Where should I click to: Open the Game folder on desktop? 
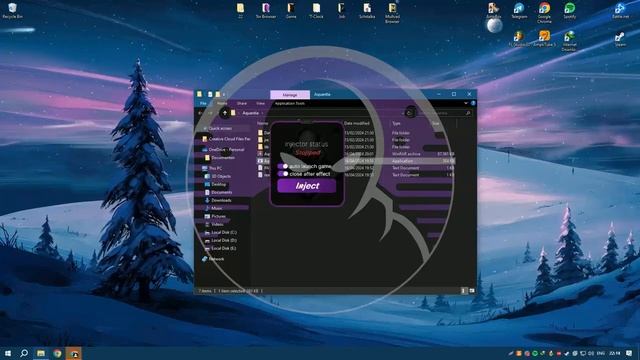coord(291,11)
